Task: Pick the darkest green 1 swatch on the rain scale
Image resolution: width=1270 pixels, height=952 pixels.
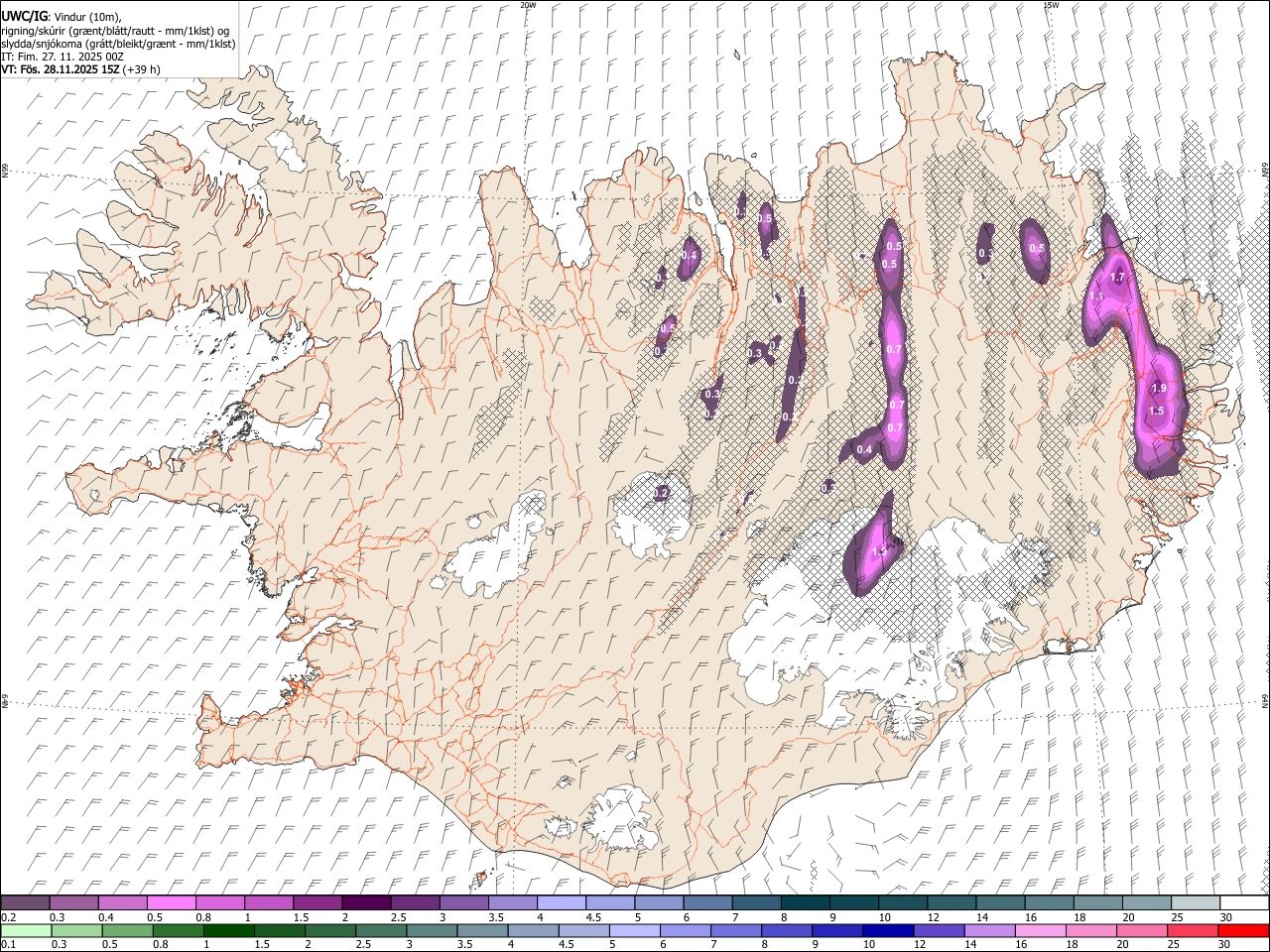Action: (228, 931)
